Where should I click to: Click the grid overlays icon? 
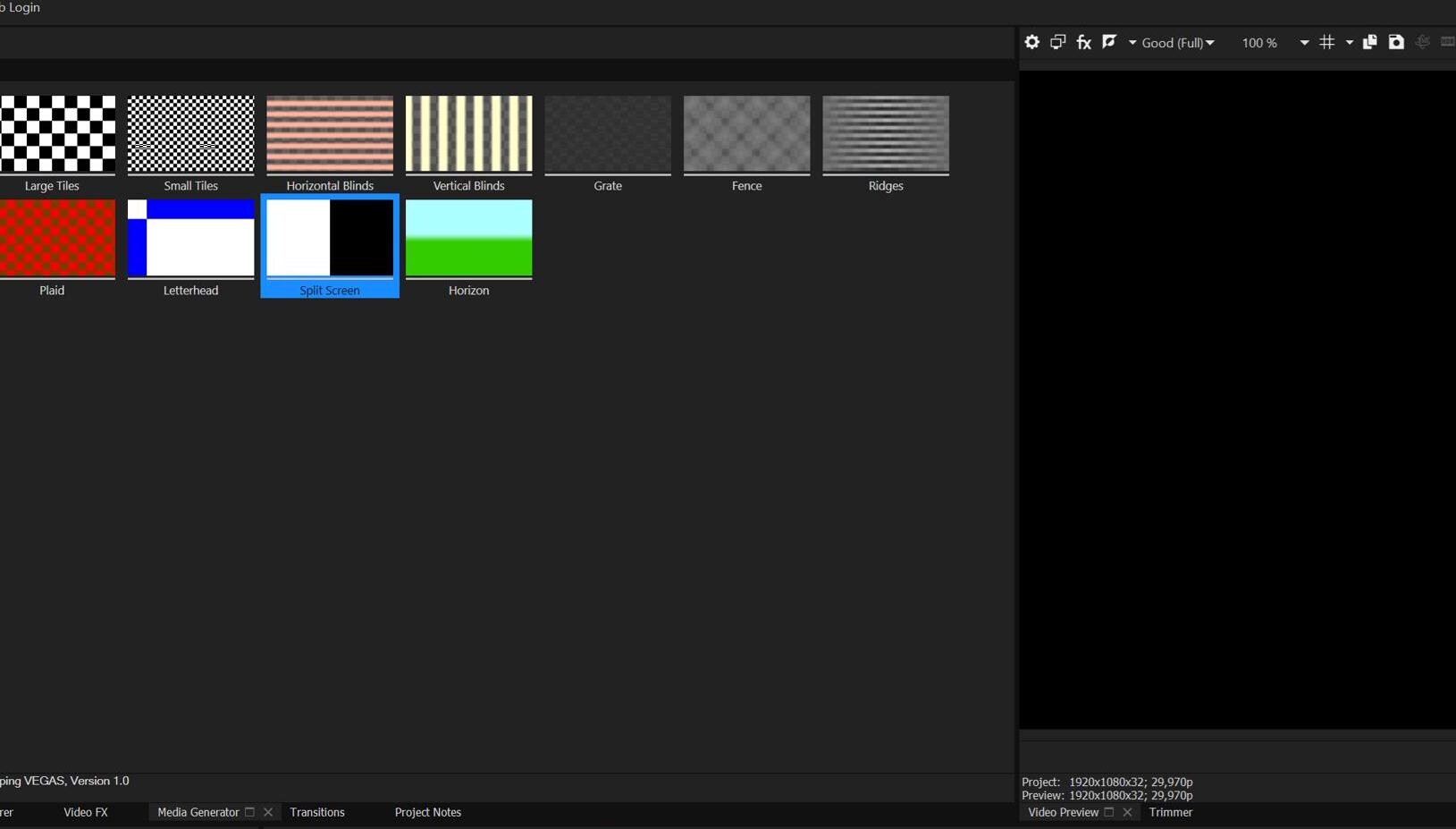pyautogui.click(x=1327, y=42)
